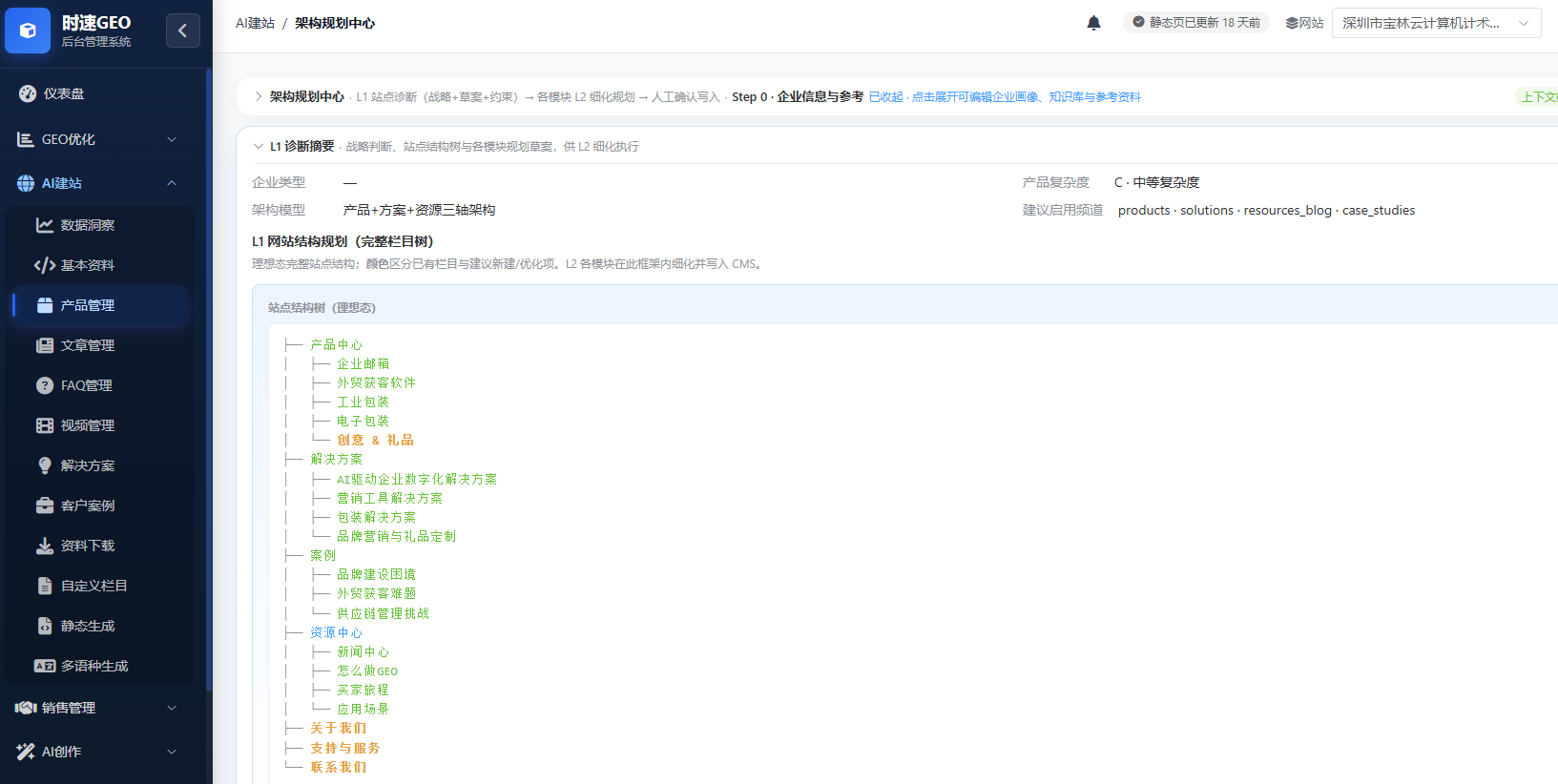Click the 静态页已更新 18 天前 status badge

pyautogui.click(x=1196, y=22)
